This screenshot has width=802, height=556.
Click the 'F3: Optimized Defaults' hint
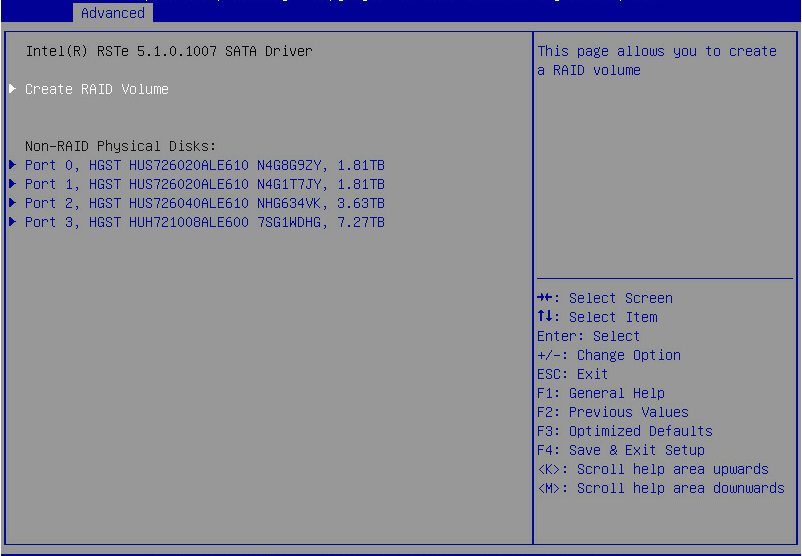625,431
